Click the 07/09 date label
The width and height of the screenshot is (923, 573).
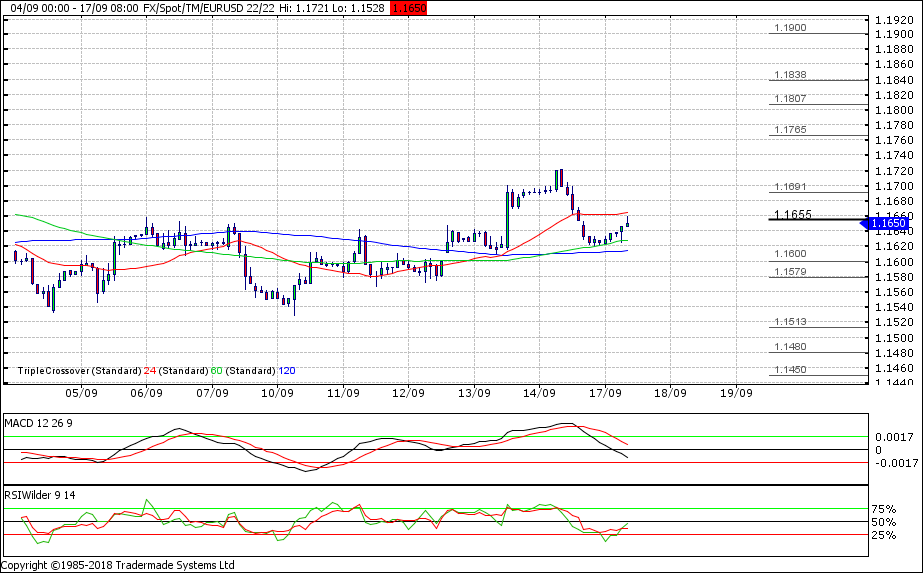pos(212,393)
